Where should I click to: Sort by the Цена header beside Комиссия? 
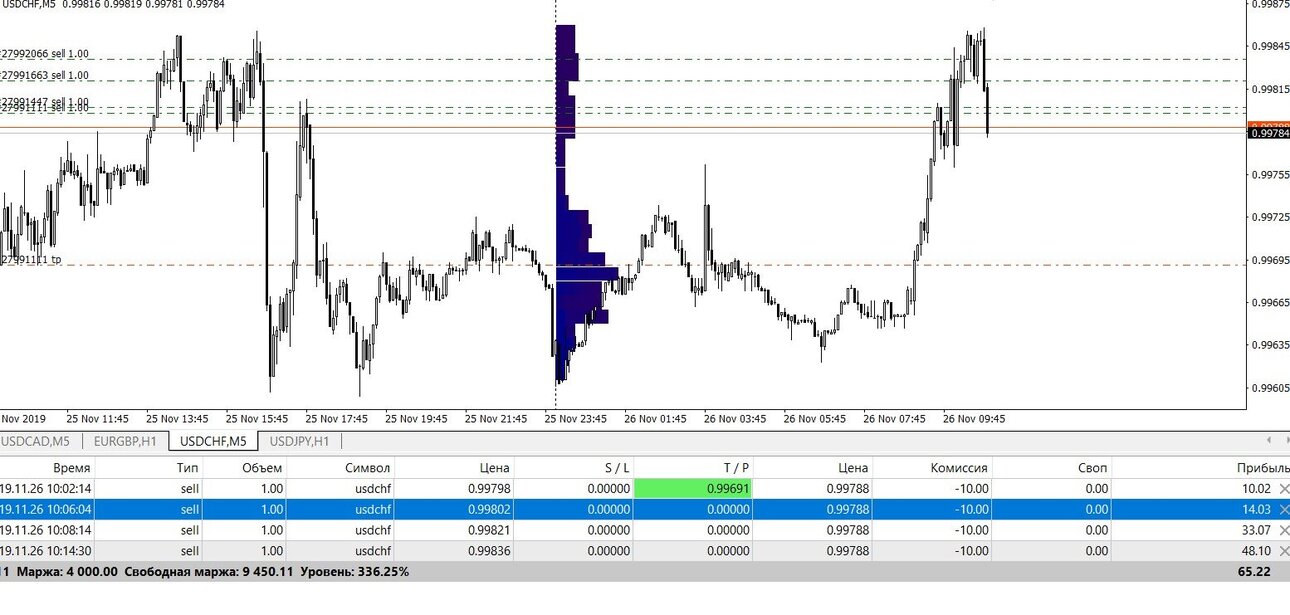click(853, 468)
